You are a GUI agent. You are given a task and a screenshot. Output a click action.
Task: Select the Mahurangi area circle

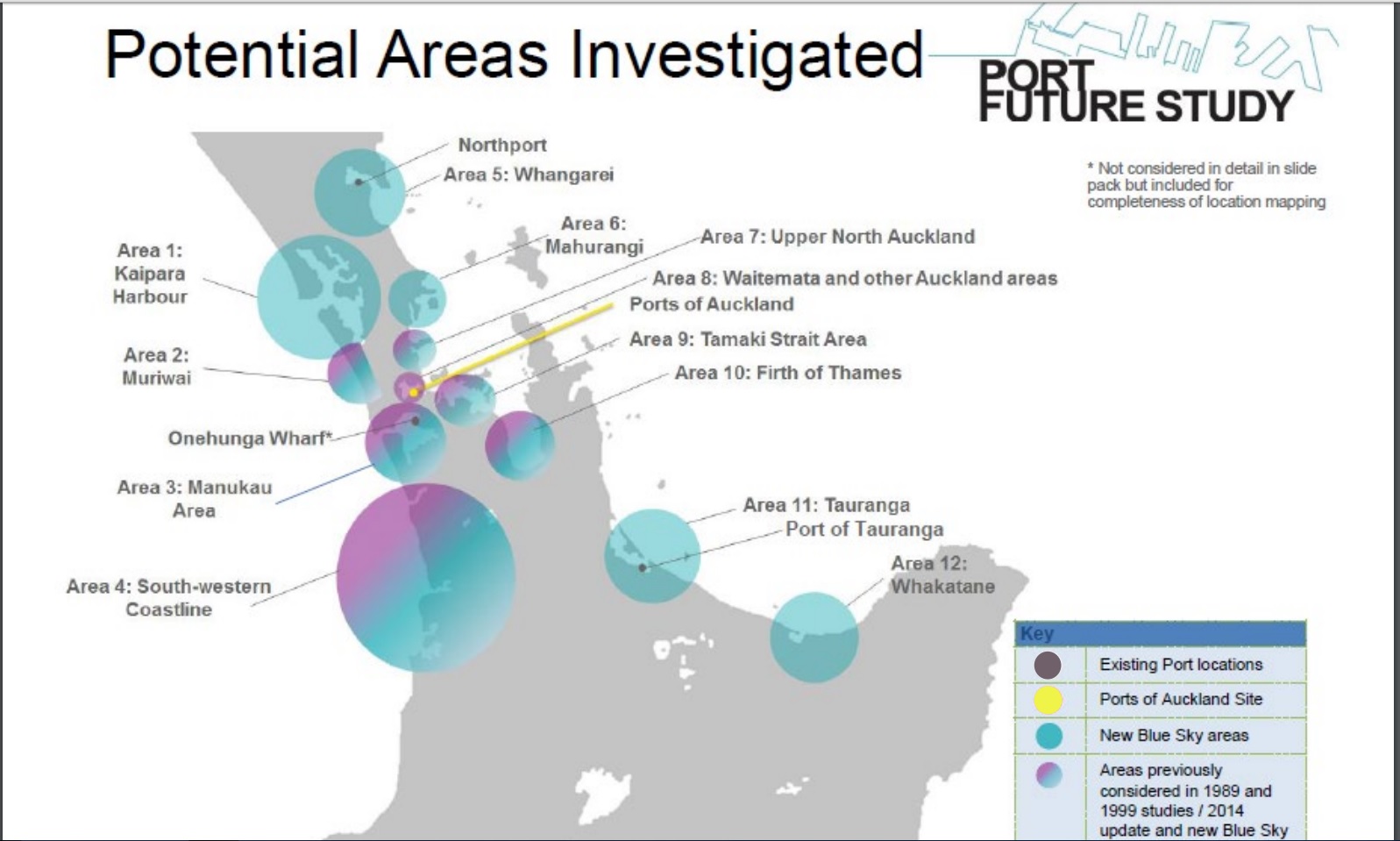pyautogui.click(x=416, y=298)
